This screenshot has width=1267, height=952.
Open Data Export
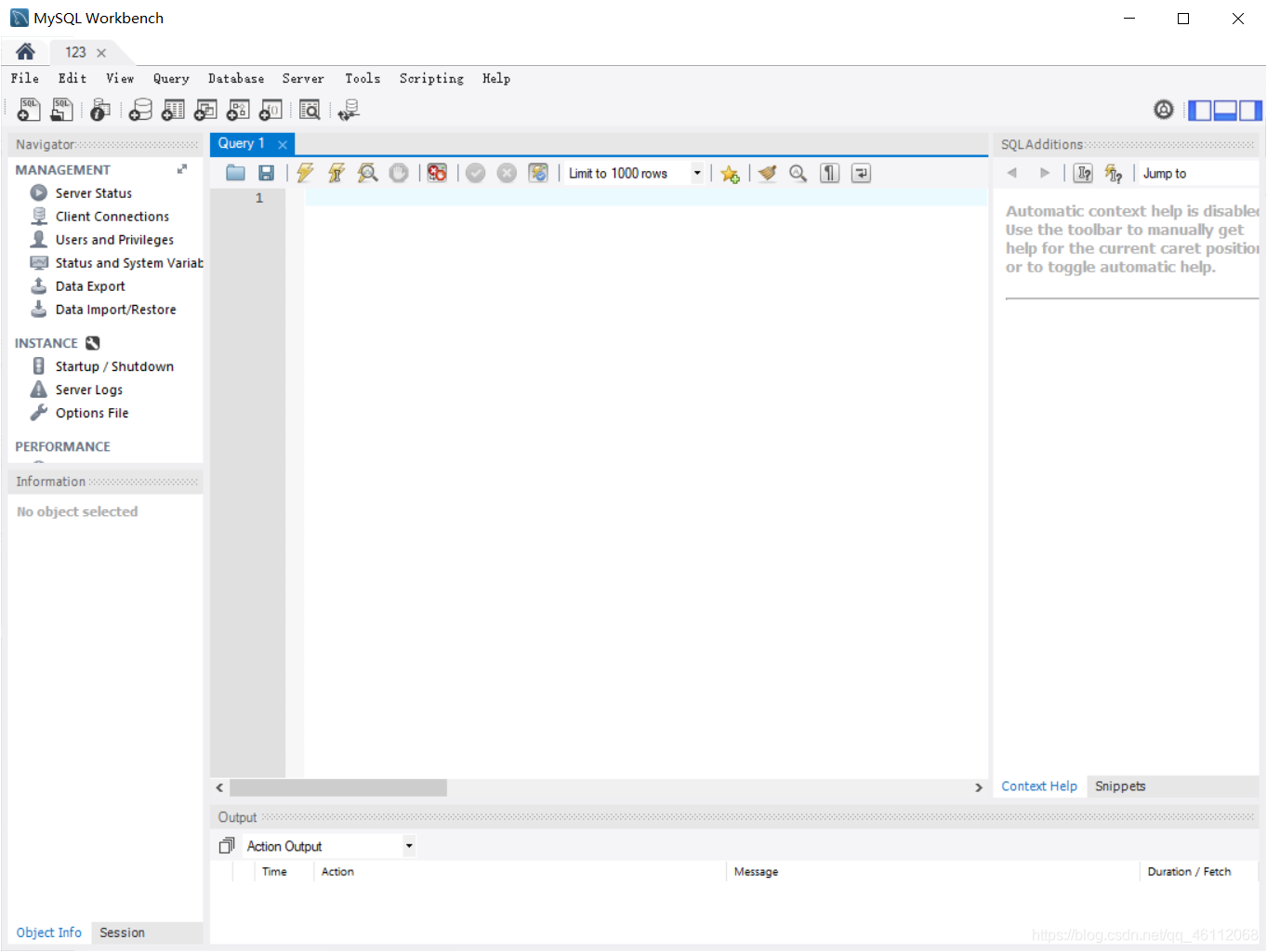click(89, 286)
